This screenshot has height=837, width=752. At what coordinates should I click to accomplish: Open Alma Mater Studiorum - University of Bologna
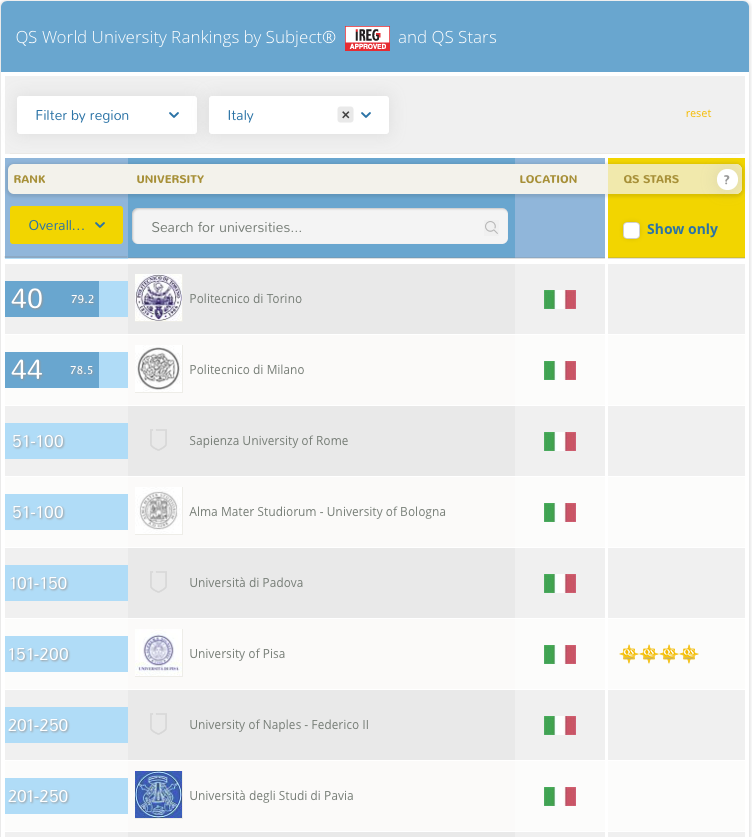click(317, 511)
